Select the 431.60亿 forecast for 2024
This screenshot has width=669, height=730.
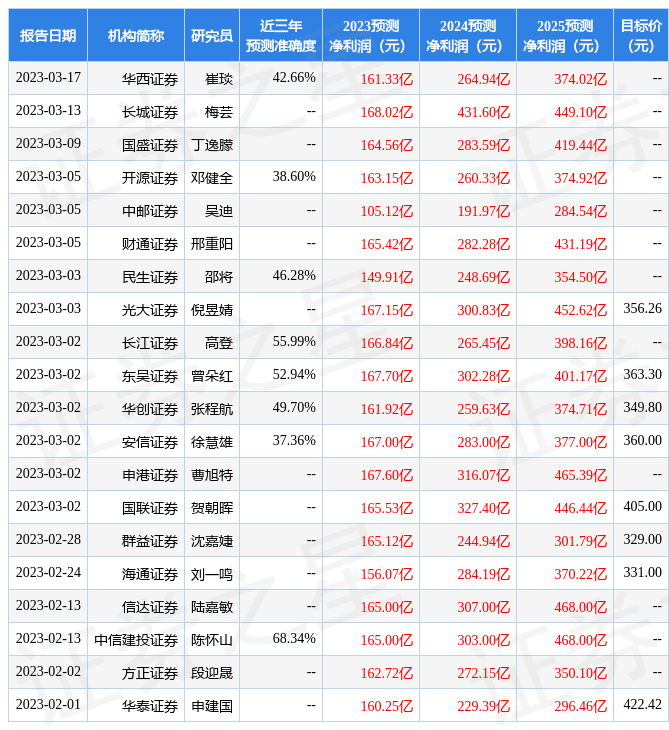click(x=483, y=111)
